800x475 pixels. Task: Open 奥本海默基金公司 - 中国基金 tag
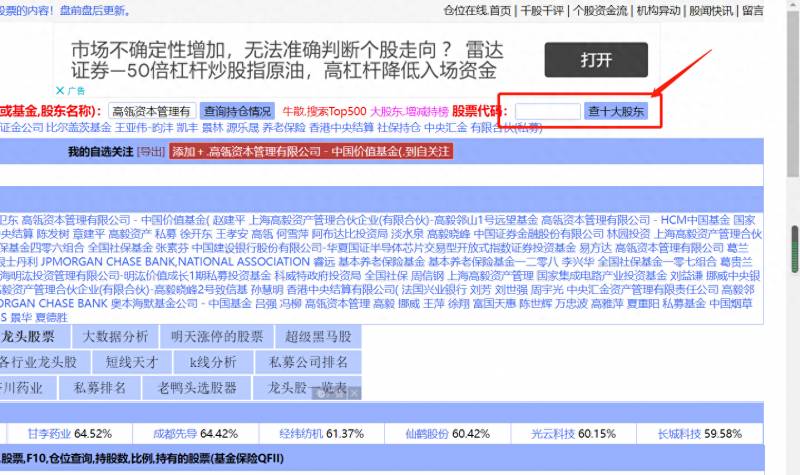tap(181, 303)
